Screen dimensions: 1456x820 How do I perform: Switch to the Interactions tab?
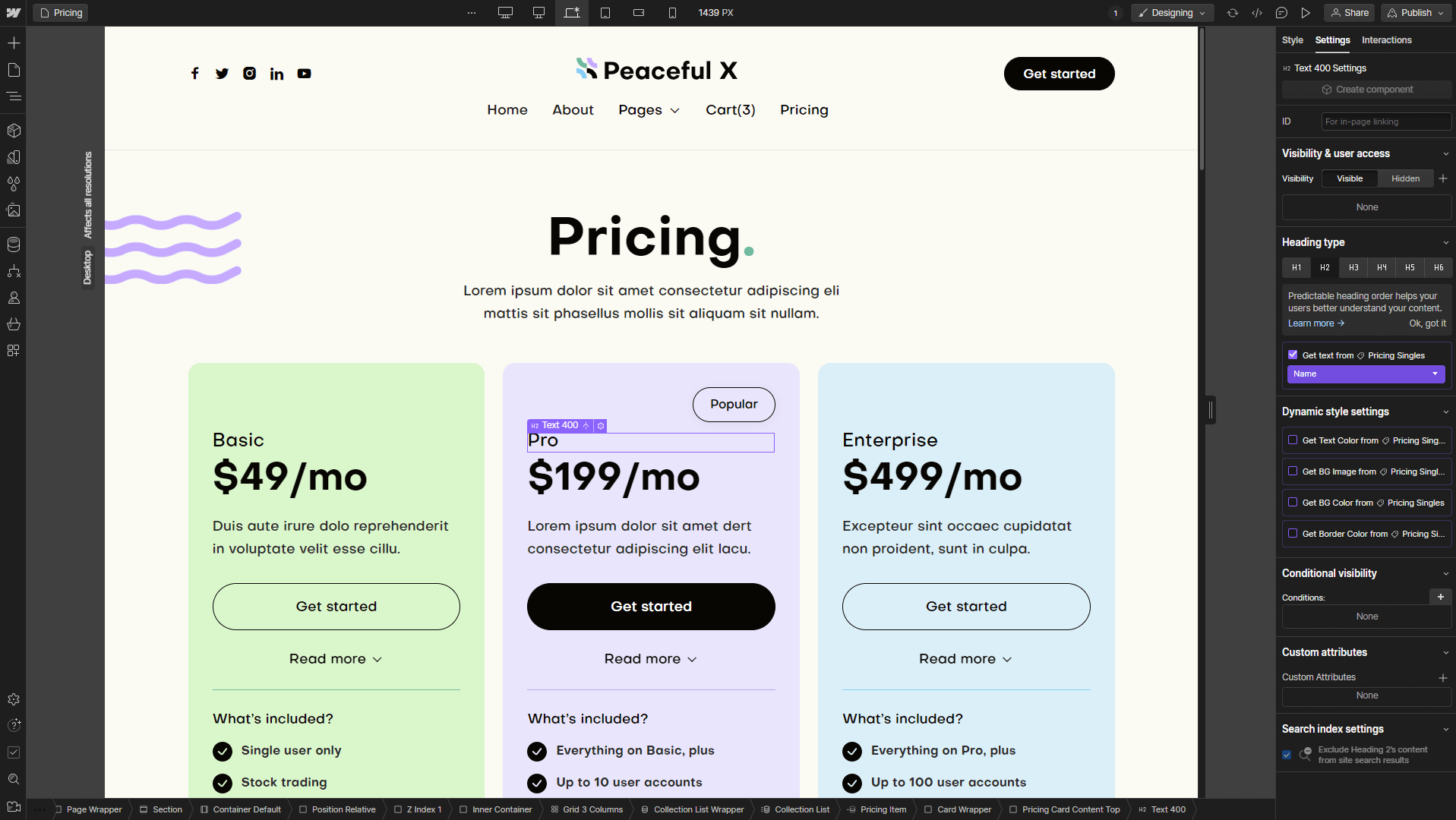(x=1387, y=40)
